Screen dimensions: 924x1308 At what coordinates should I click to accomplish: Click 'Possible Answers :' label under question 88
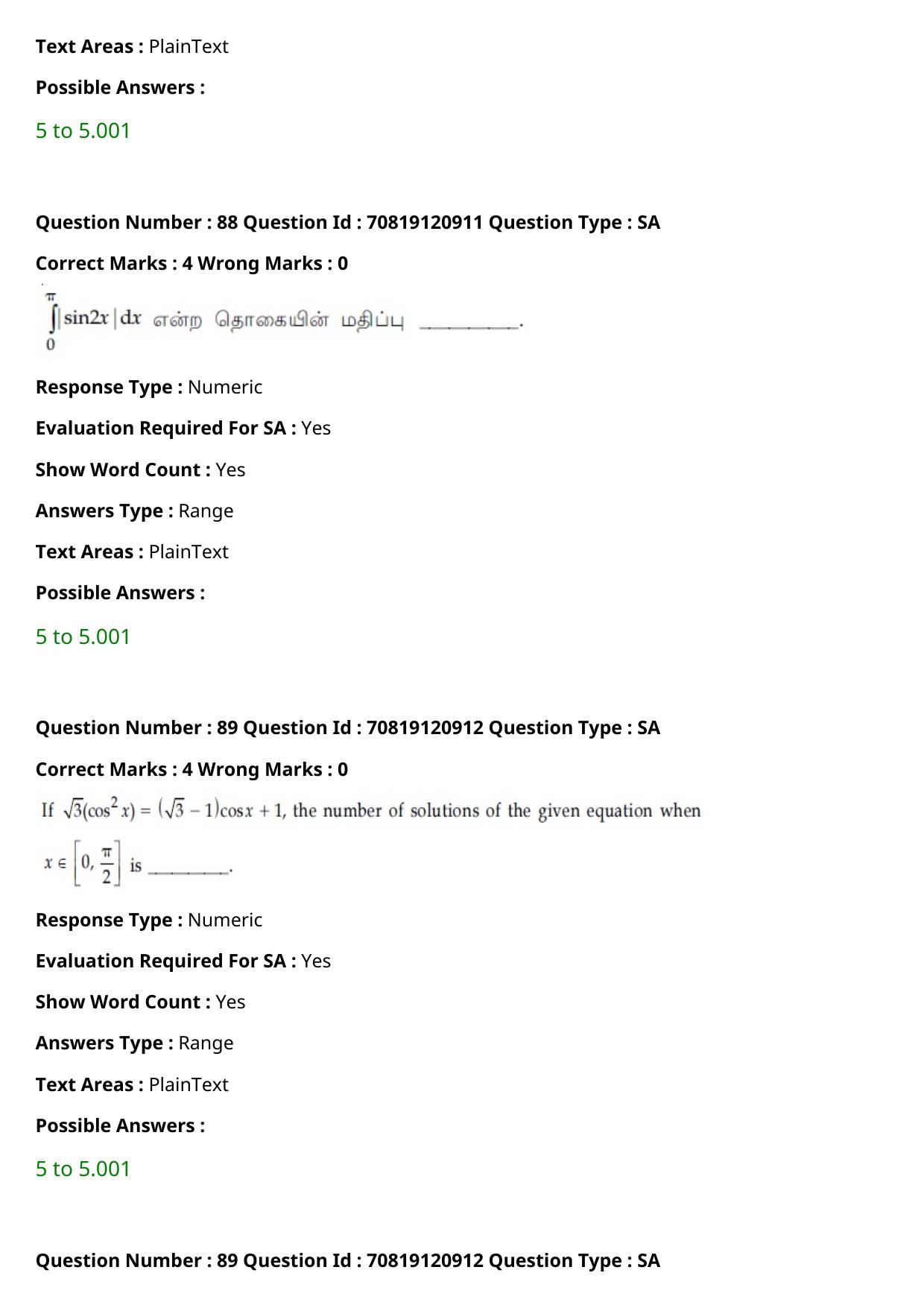pyautogui.click(x=120, y=593)
